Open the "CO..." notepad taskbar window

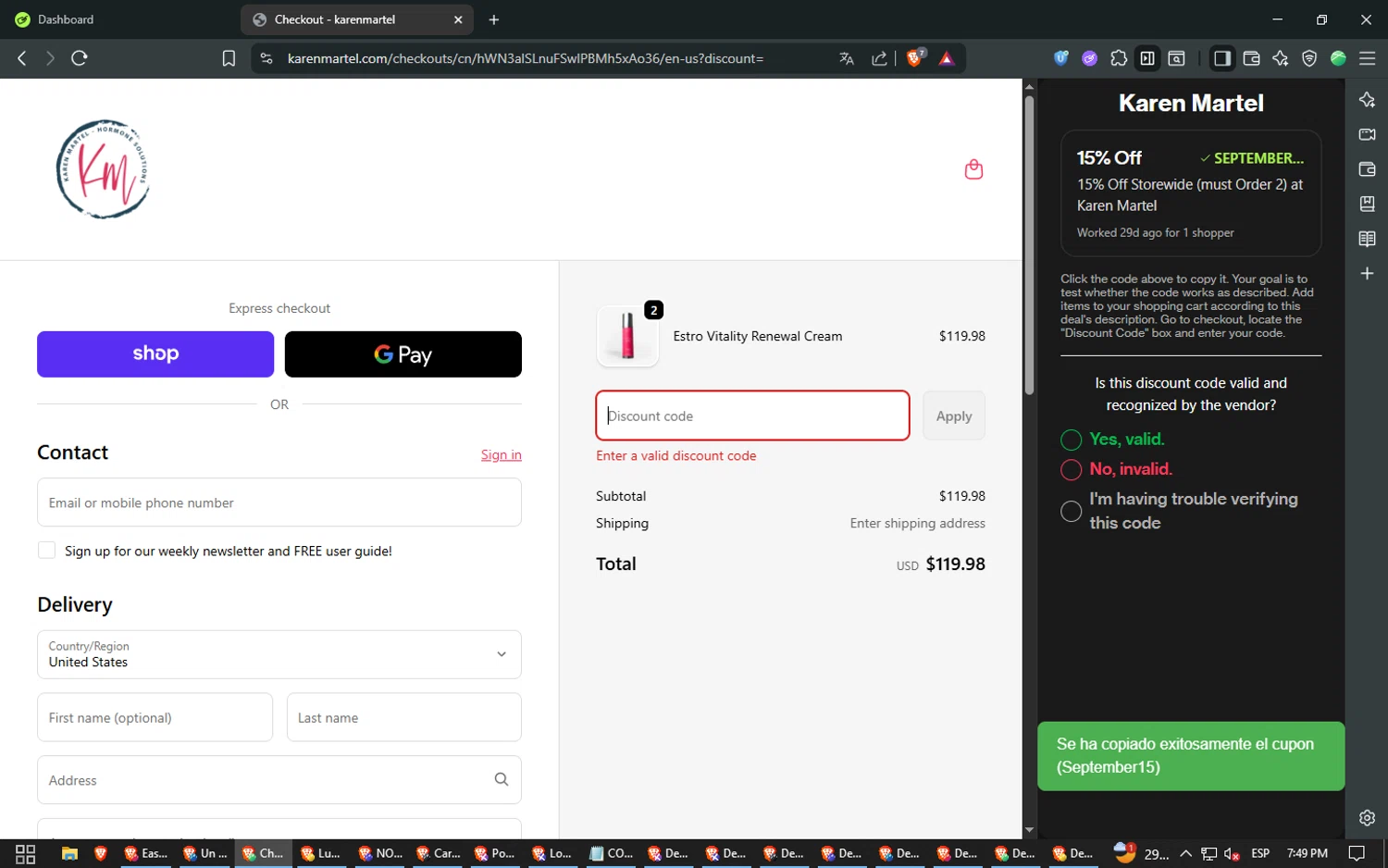pyautogui.click(x=612, y=854)
